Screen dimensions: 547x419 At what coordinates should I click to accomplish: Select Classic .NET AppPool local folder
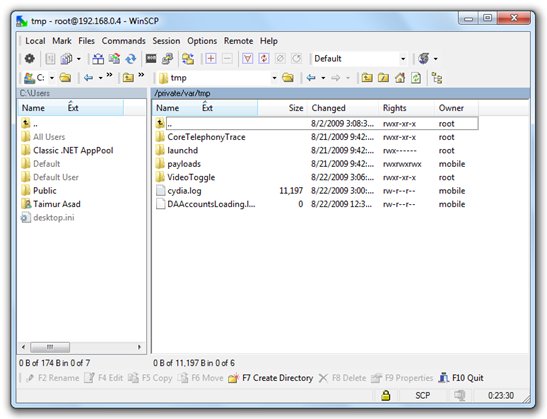tap(73, 150)
